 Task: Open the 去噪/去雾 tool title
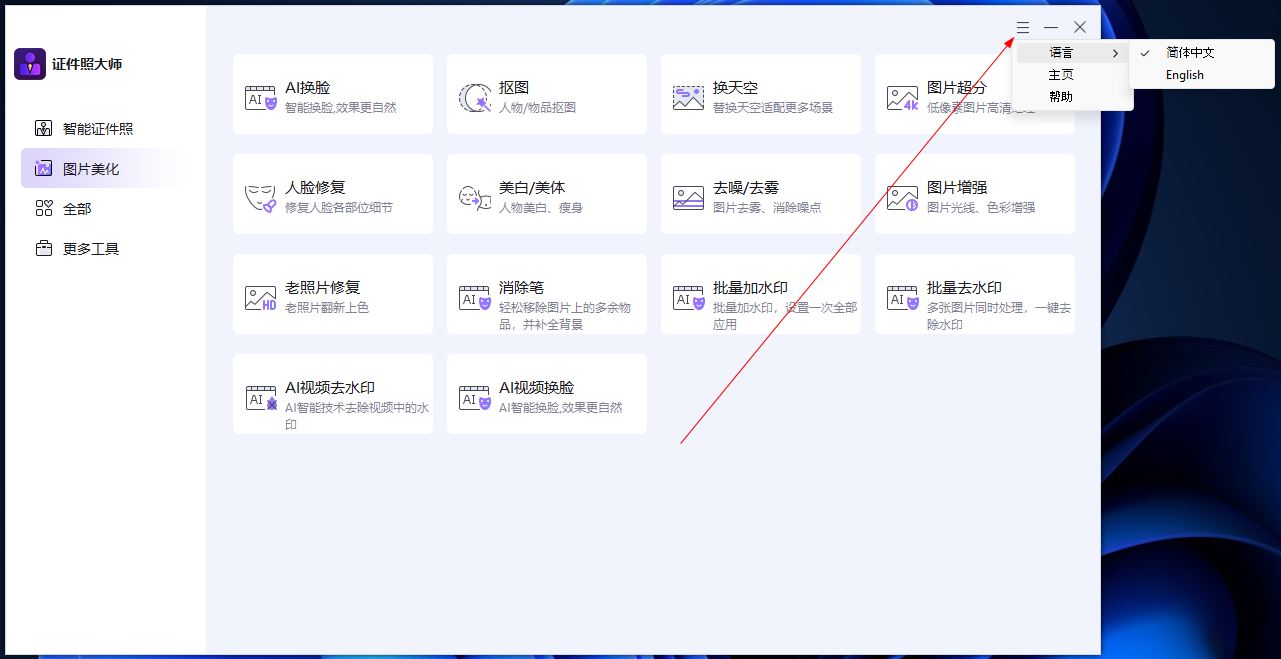746,188
